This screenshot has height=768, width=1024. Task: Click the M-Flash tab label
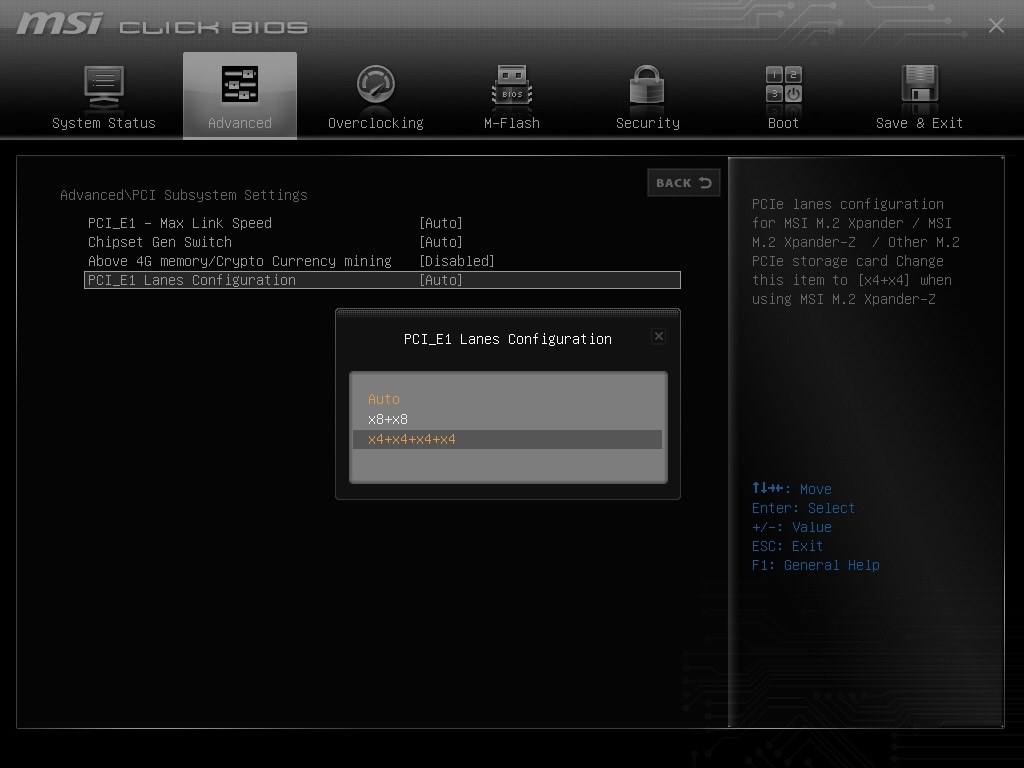click(x=512, y=123)
